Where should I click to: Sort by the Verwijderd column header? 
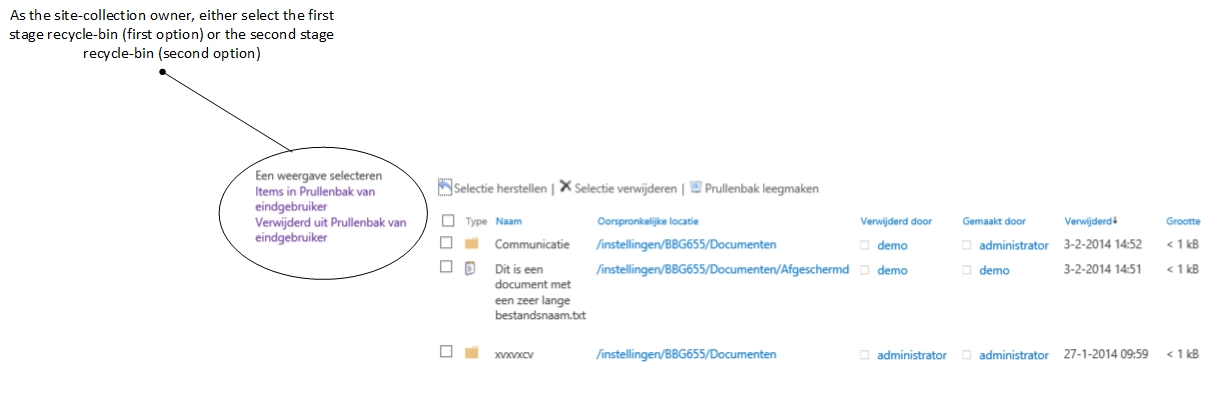coord(1087,221)
